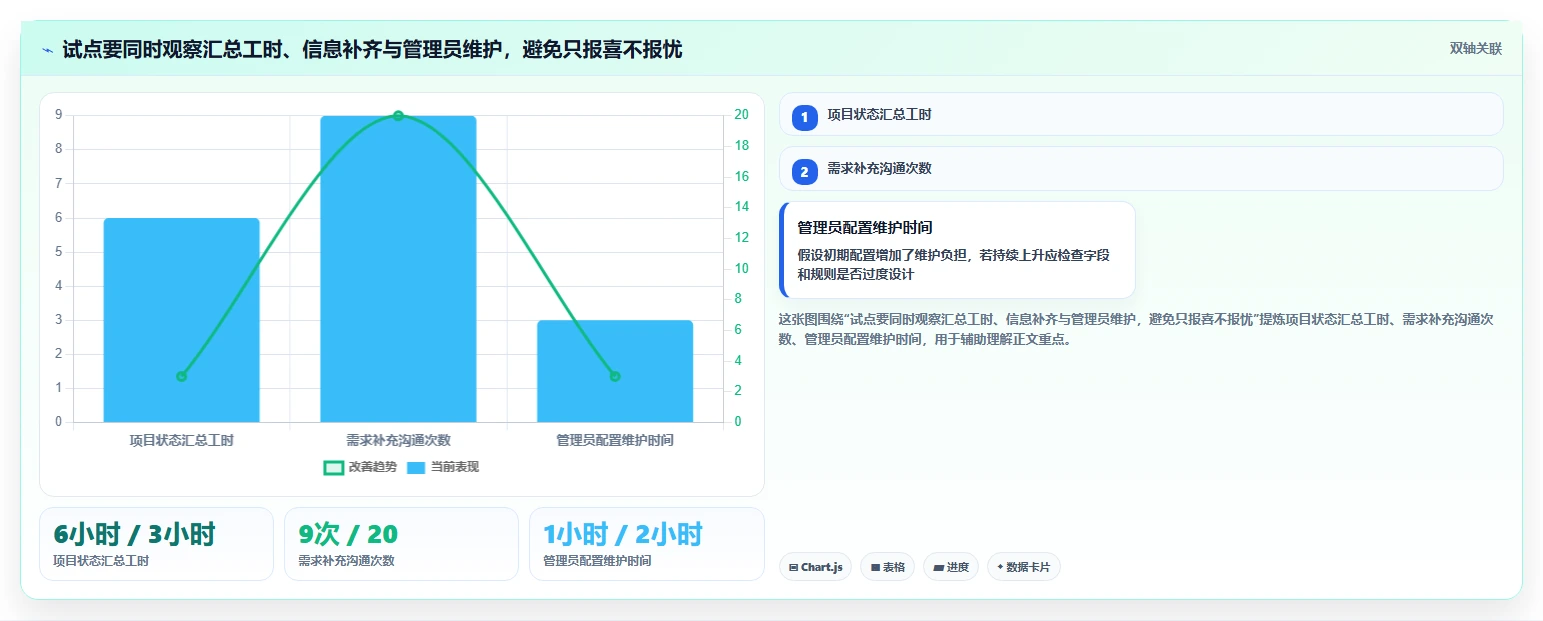This screenshot has height=621, width=1543.
Task: Open the 1小时 / 2小时 data card
Action: 647,544
